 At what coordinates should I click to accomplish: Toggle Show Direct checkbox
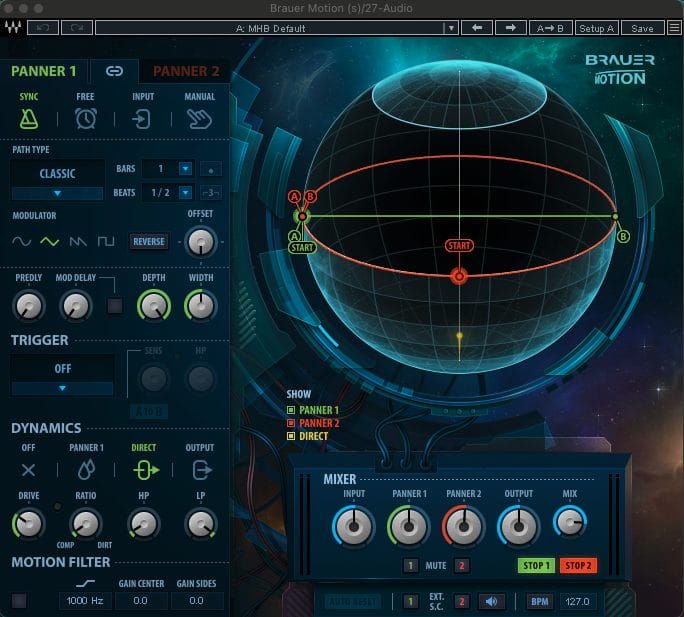tap(291, 436)
